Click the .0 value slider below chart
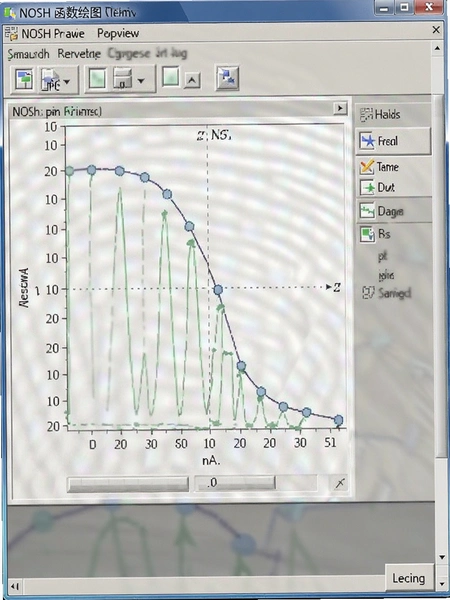Screen dimensions: 450x600 click(x=235, y=483)
